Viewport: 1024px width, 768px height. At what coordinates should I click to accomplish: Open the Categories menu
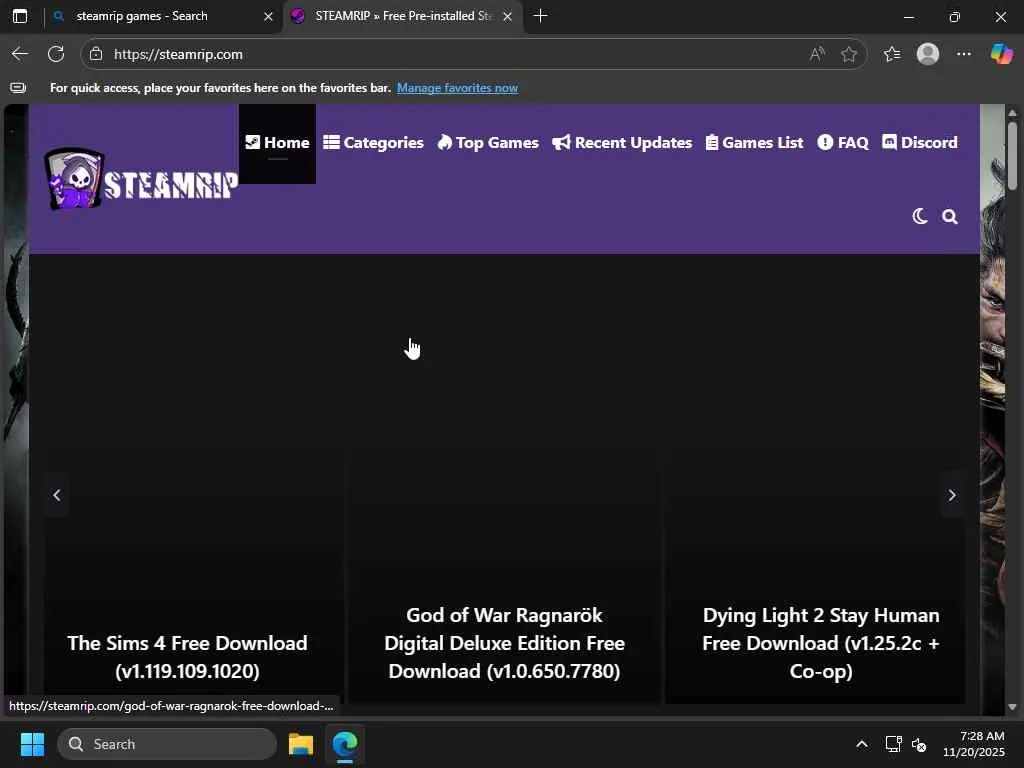pos(374,143)
